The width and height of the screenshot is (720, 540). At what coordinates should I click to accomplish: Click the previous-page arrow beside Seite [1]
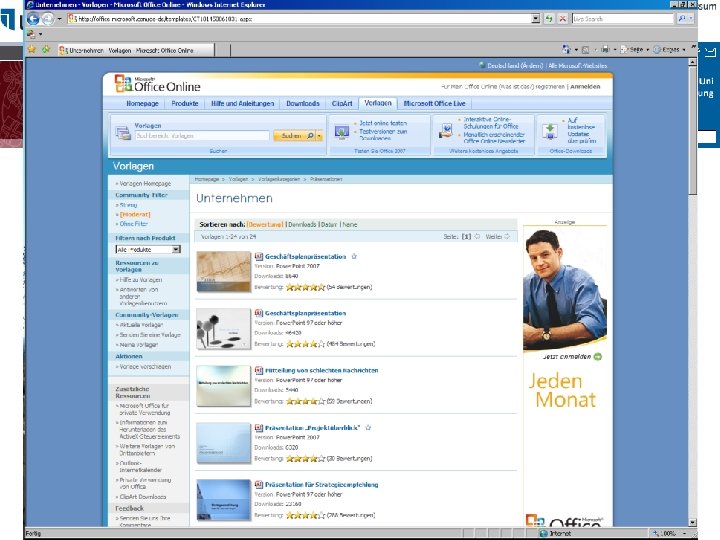(x=477, y=236)
